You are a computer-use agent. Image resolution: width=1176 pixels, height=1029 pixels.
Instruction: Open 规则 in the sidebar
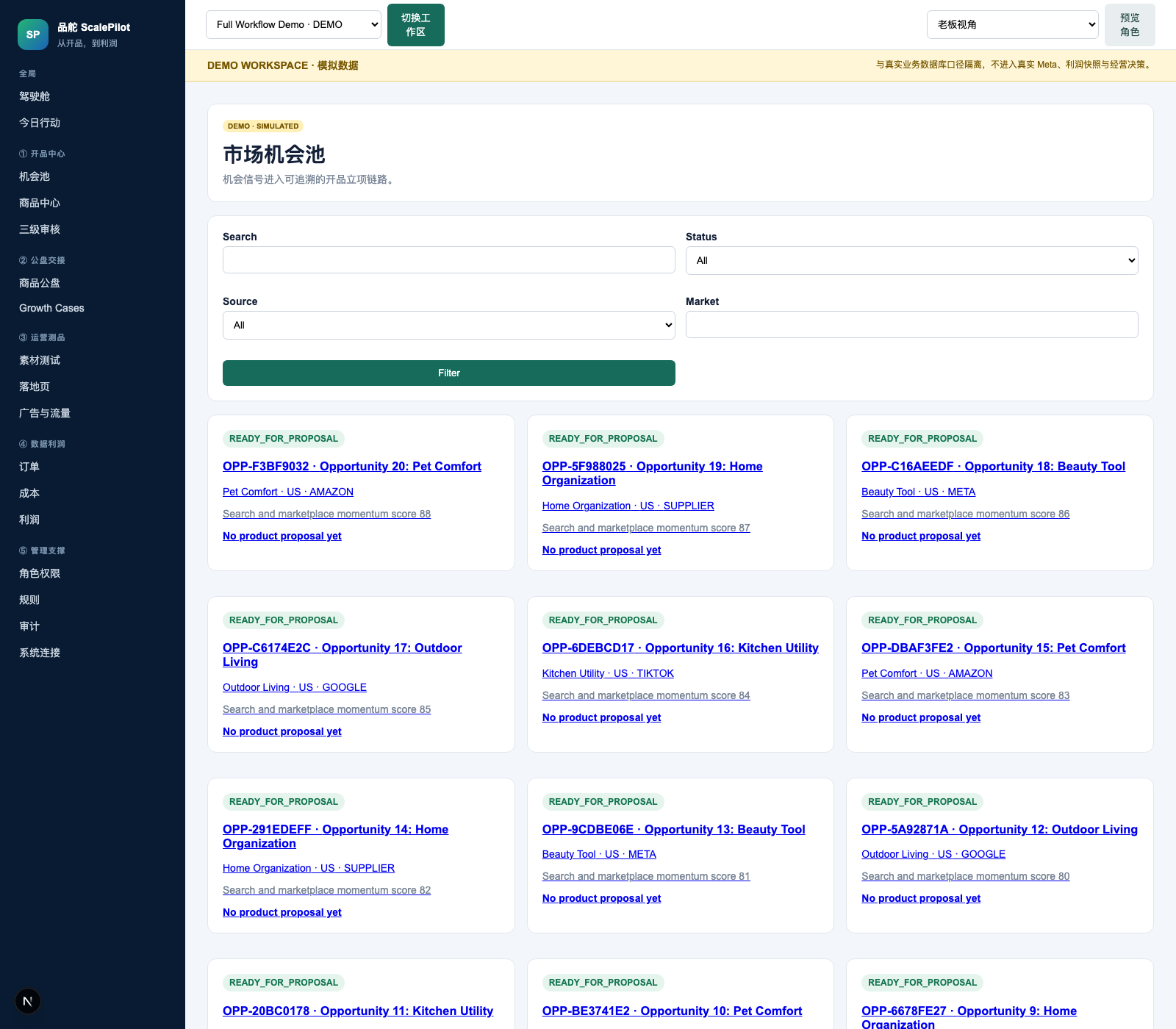(x=29, y=600)
